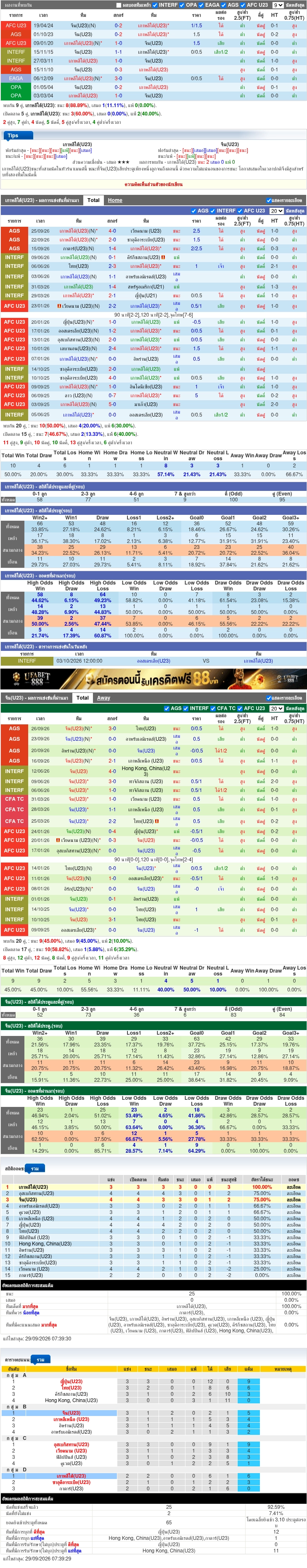Open อุซเบกิสถาน(U23) in Group C standings

(71, 1445)
